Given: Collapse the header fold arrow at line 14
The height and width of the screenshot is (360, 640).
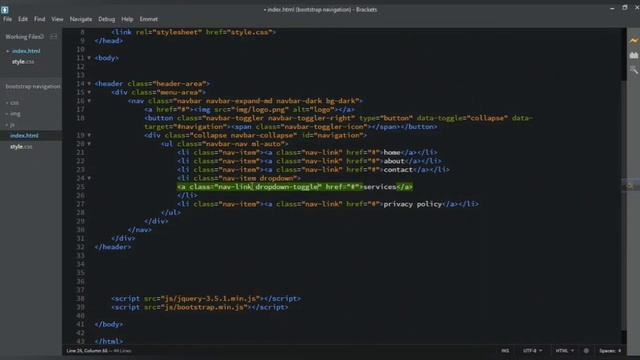Looking at the screenshot, I should coord(89,84).
